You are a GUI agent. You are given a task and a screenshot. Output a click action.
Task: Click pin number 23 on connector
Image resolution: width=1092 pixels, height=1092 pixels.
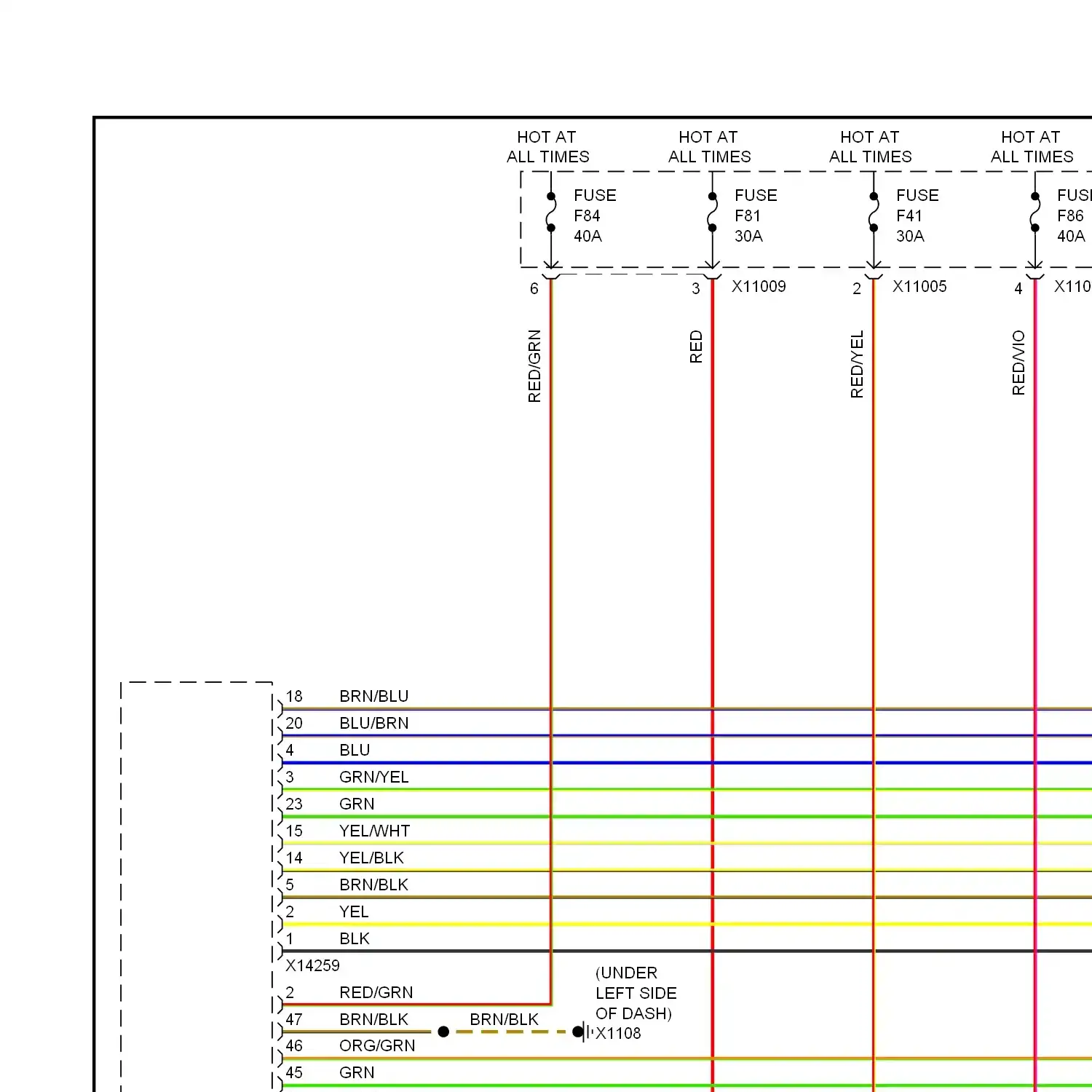pos(294,804)
